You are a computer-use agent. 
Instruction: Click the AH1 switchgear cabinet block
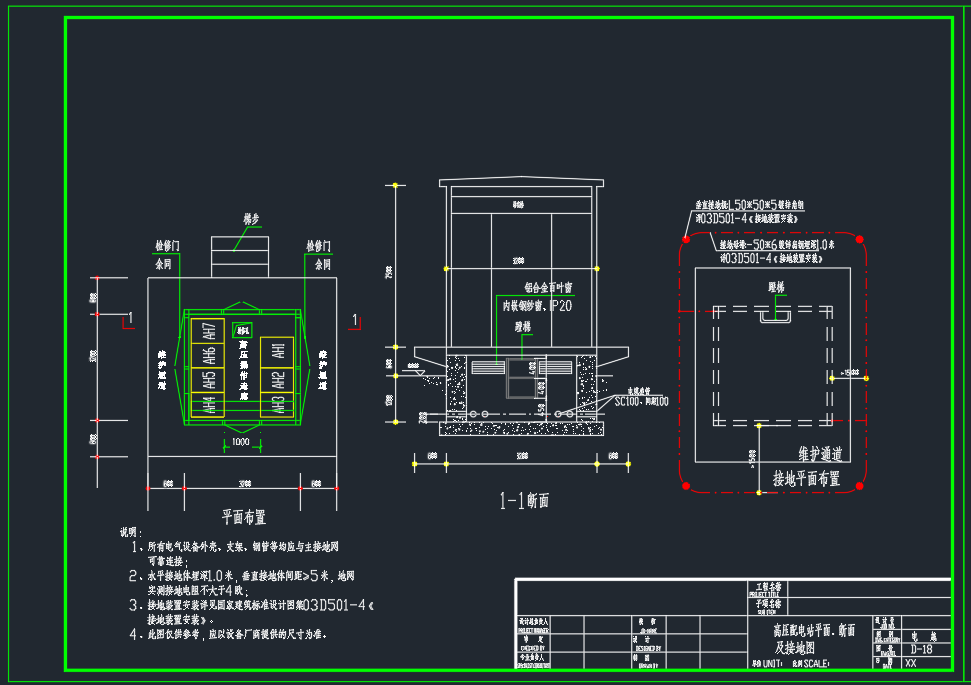278,350
